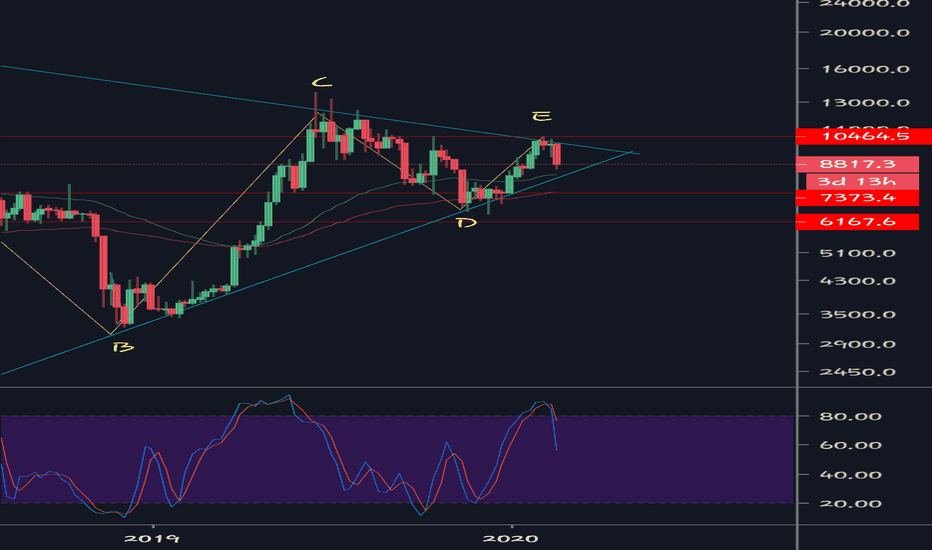Screen dimensions: 932x550
Task: Click the 2020 time axis label
Action: [x=511, y=539]
